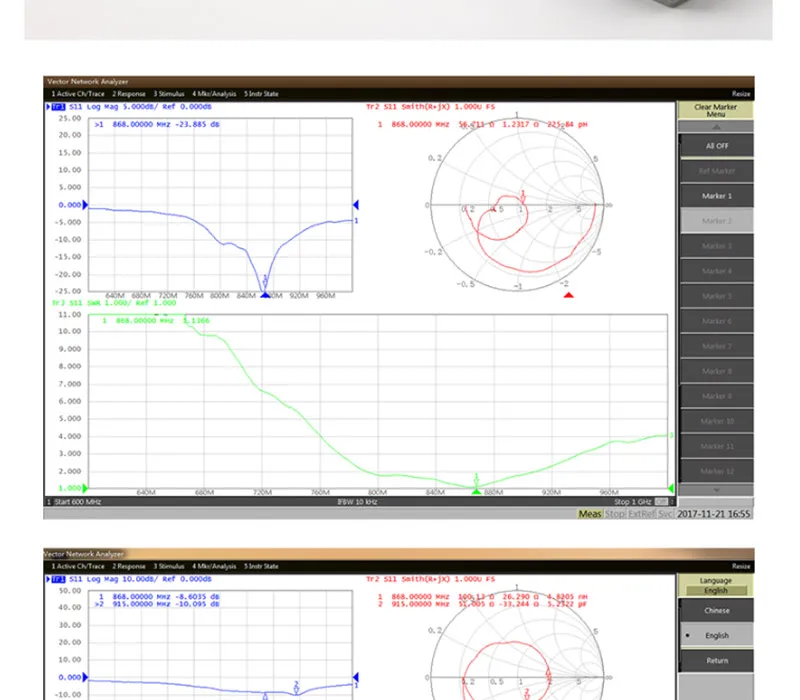Open '2 Response' menu in top analyzer
800x700 pixels.
[x=129, y=94]
